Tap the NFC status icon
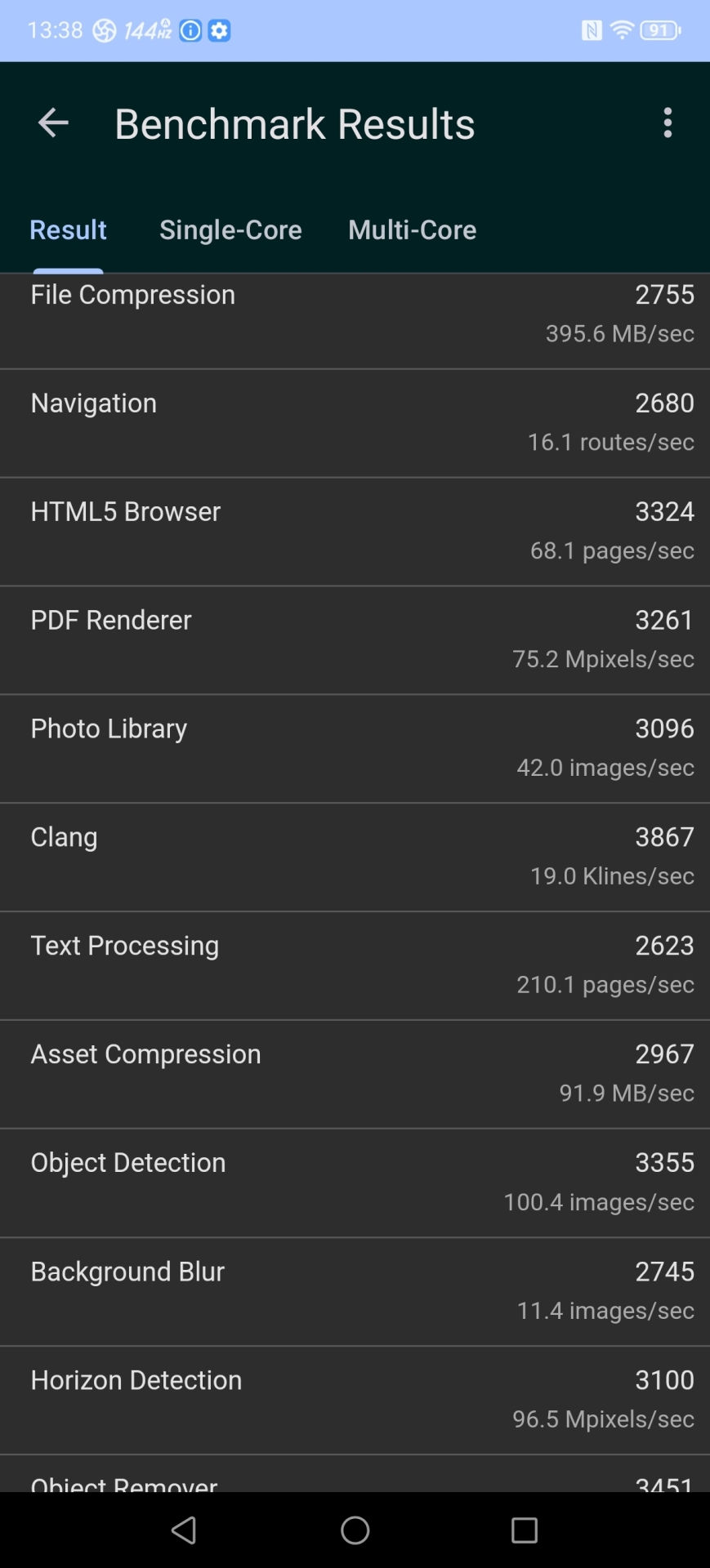The height and width of the screenshot is (1568, 710). (x=592, y=31)
